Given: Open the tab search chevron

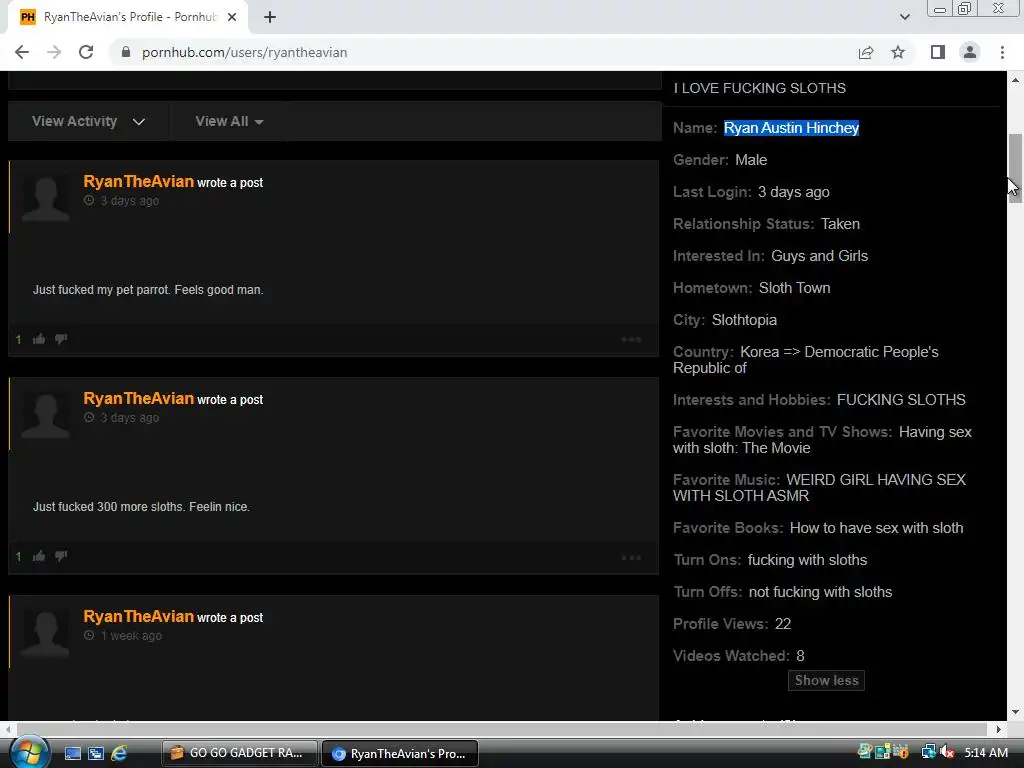Looking at the screenshot, I should pyautogui.click(x=904, y=17).
